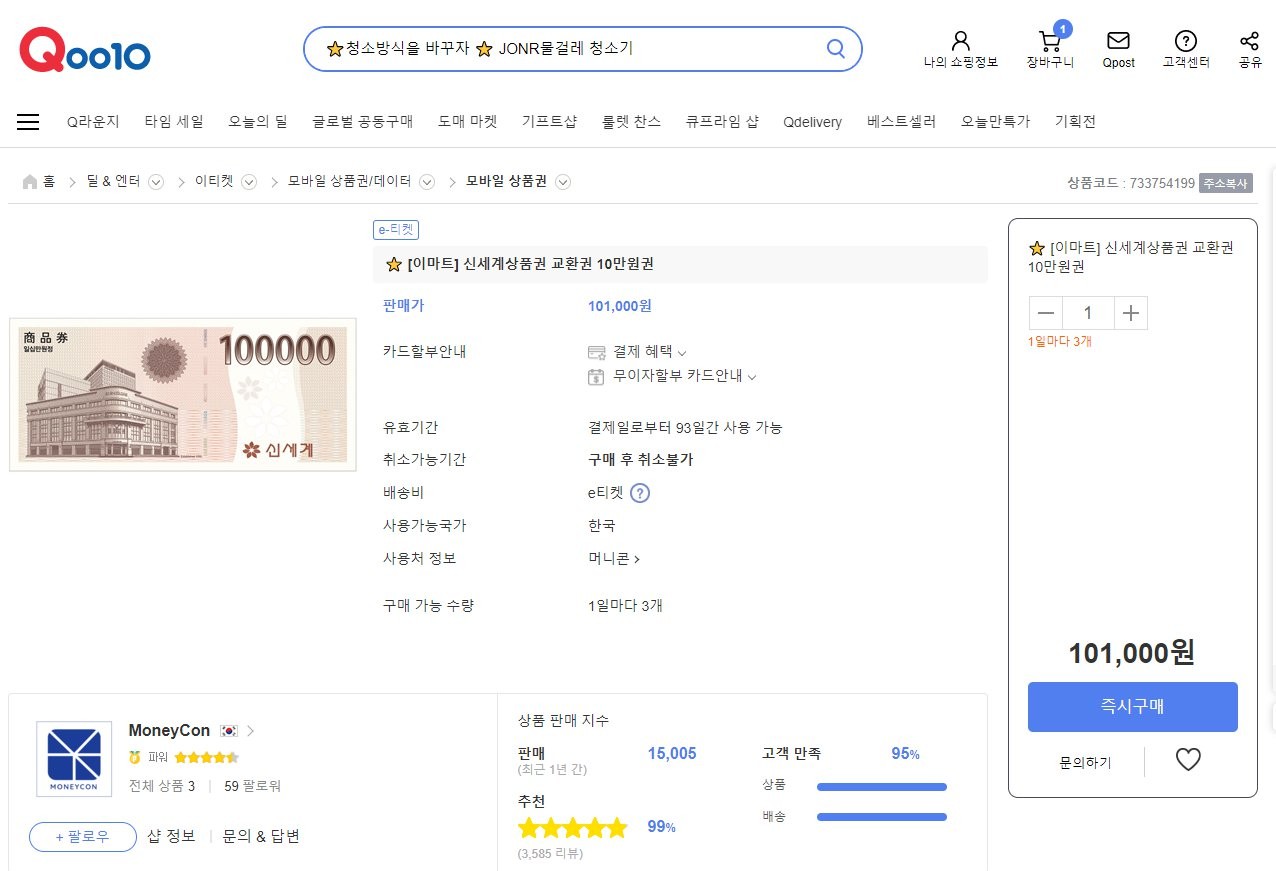The height and width of the screenshot is (871, 1276).
Task: Open the 샵 정보 link
Action: coord(171,837)
